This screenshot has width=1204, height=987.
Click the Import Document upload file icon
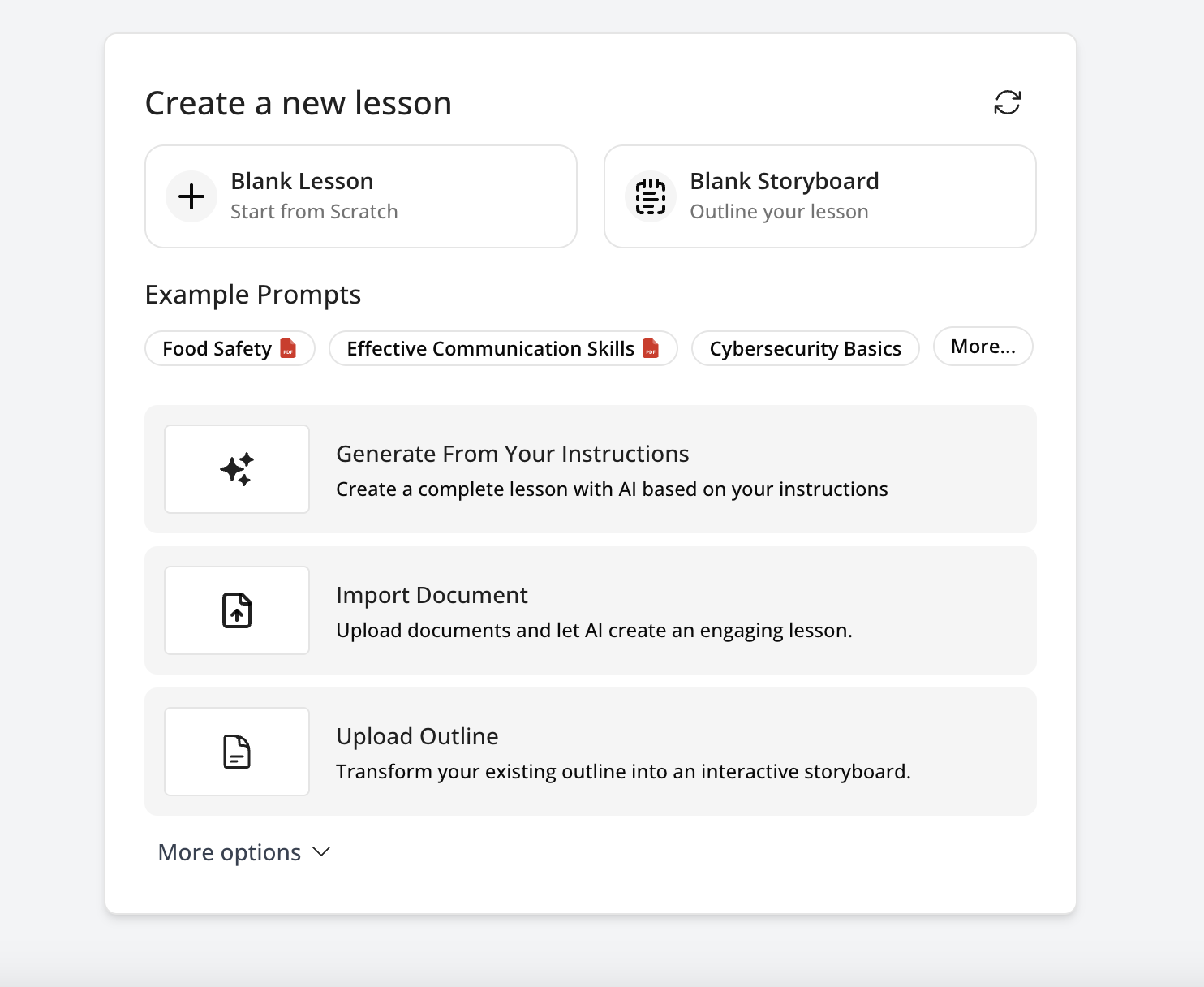coord(237,610)
